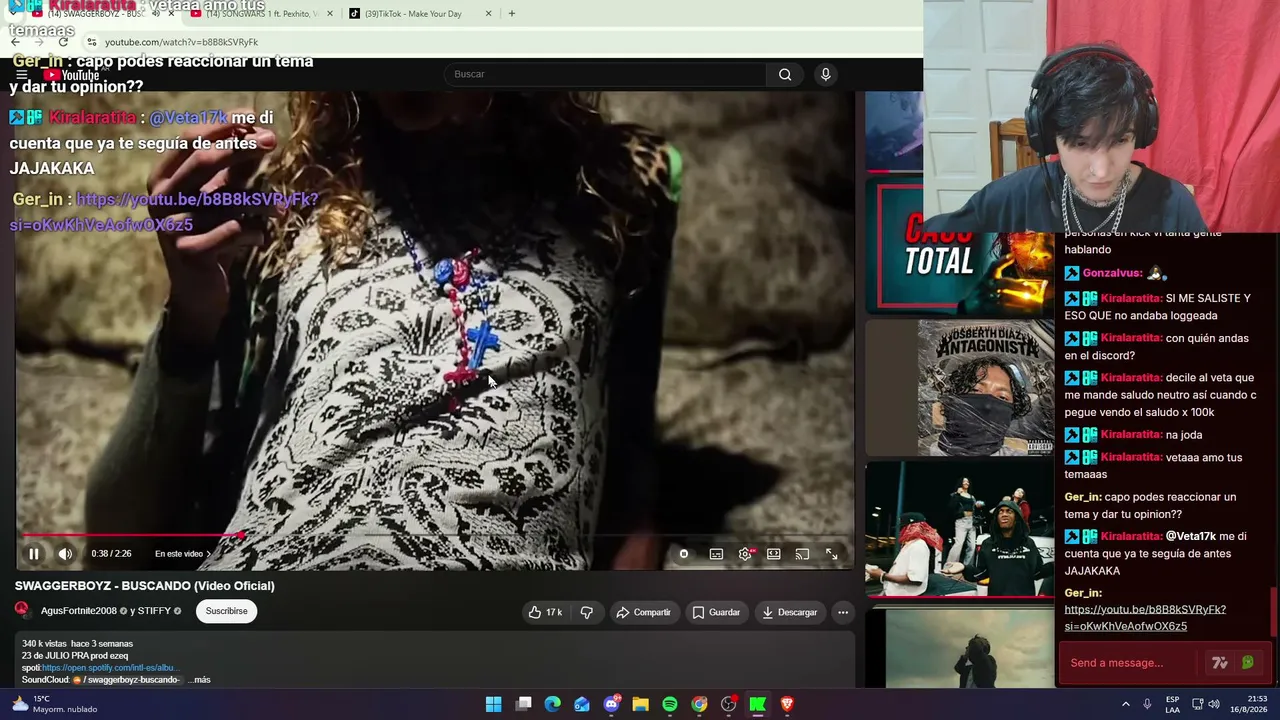Open the AgusFortnite2008 channel link
This screenshot has height=720, width=1280.
[79, 611]
